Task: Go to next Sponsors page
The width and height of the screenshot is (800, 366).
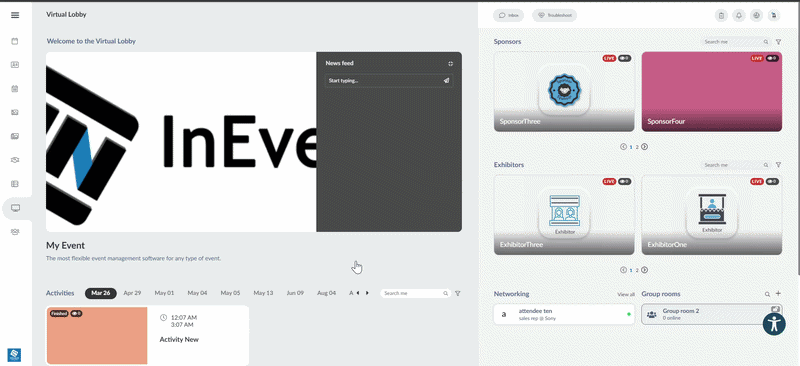Action: coord(645,147)
